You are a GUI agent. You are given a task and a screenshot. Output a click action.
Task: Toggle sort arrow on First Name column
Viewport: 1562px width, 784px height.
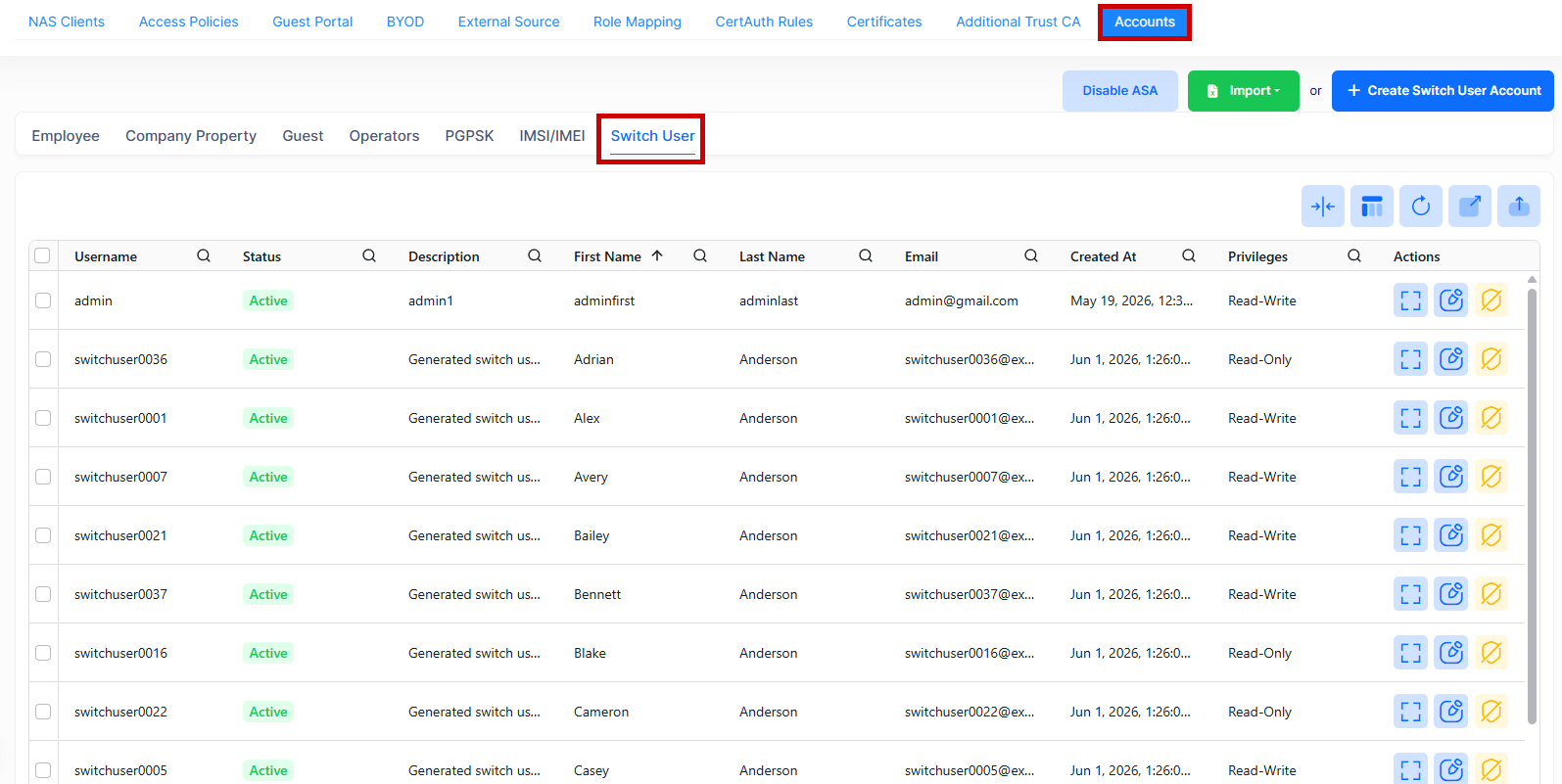(x=657, y=255)
